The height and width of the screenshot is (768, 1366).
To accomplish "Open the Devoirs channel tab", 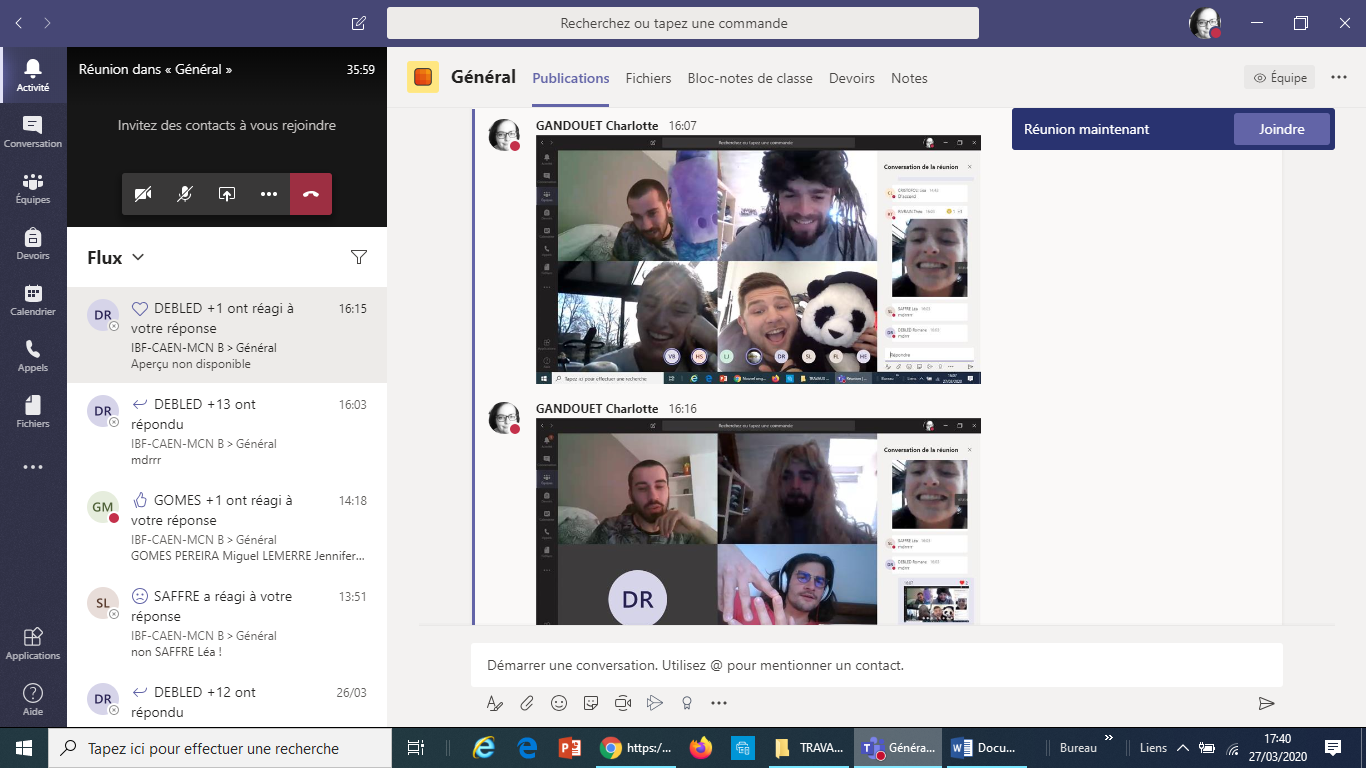I will point(852,78).
